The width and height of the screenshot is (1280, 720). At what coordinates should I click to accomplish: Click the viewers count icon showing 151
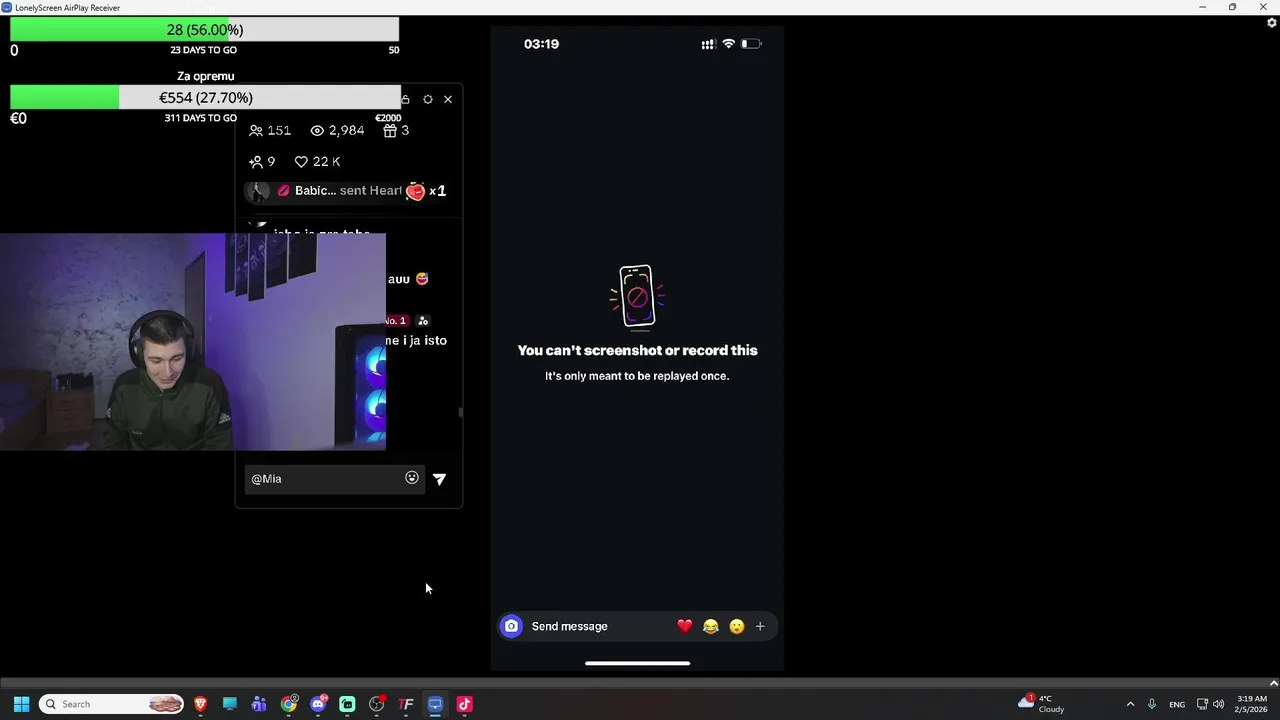256,130
